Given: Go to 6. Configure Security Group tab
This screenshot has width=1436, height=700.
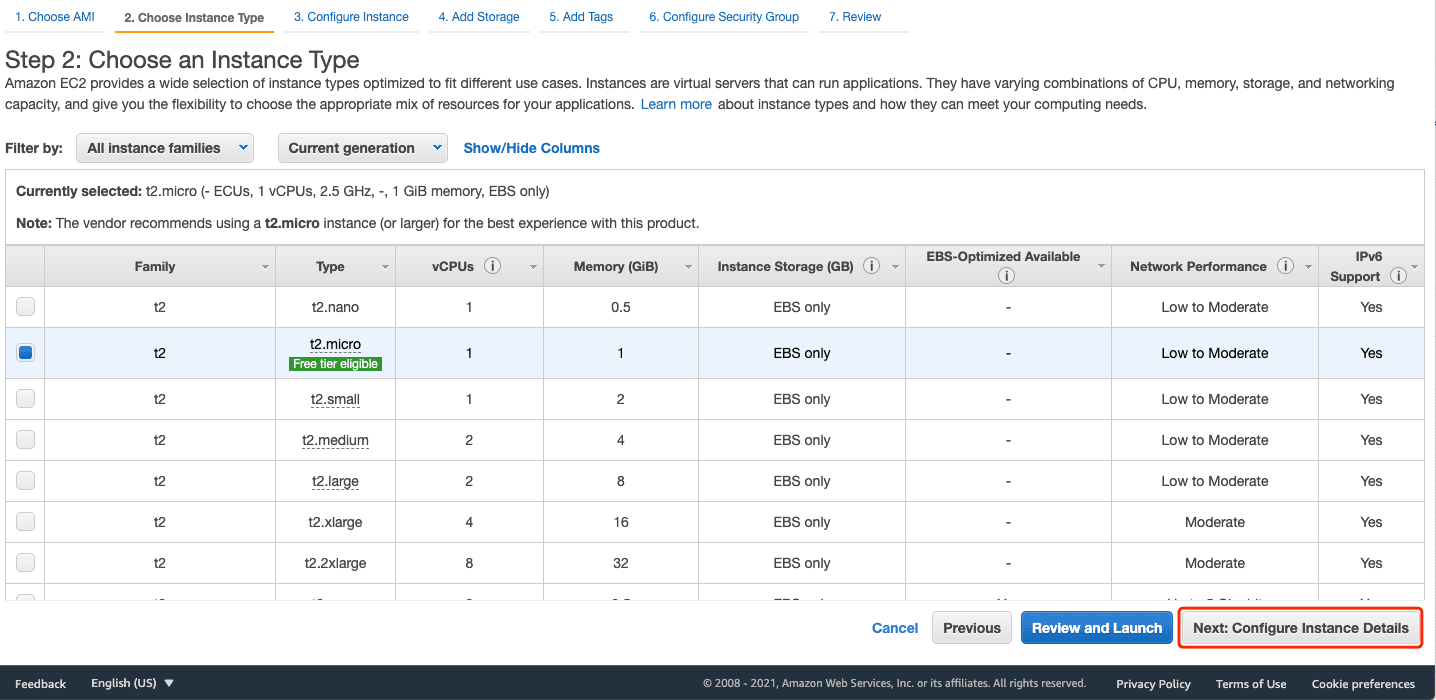Looking at the screenshot, I should tap(724, 17).
